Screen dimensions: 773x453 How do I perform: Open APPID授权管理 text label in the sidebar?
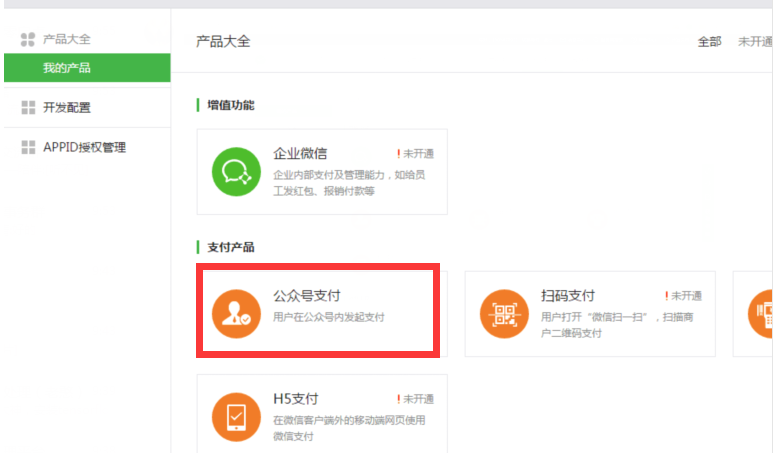click(85, 148)
